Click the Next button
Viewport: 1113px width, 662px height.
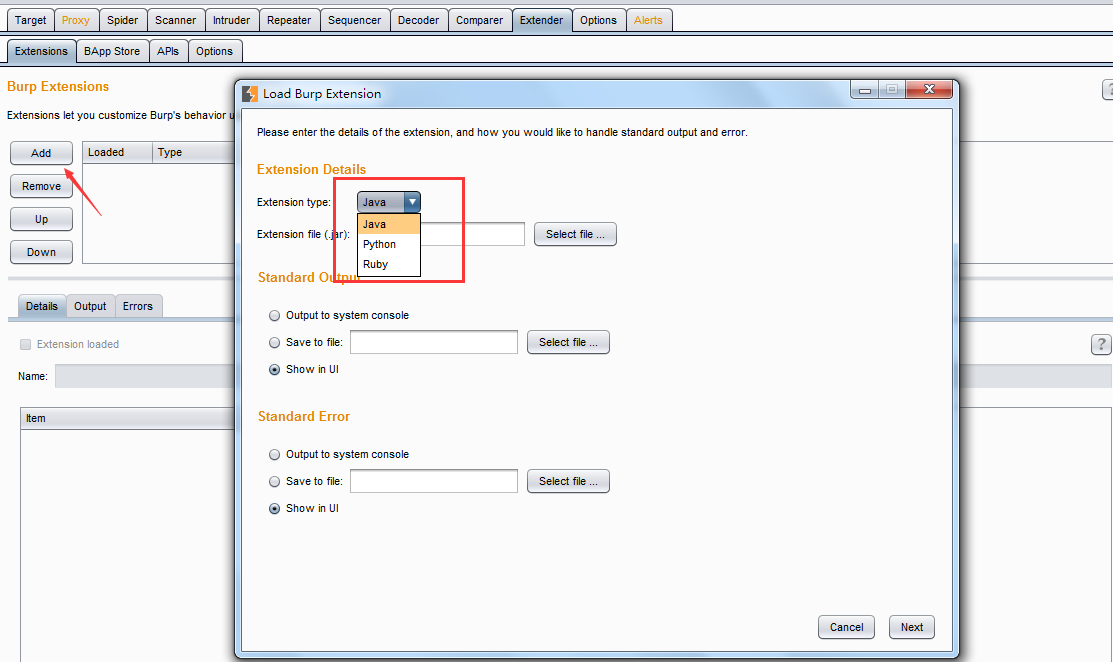pyautogui.click(x=911, y=627)
